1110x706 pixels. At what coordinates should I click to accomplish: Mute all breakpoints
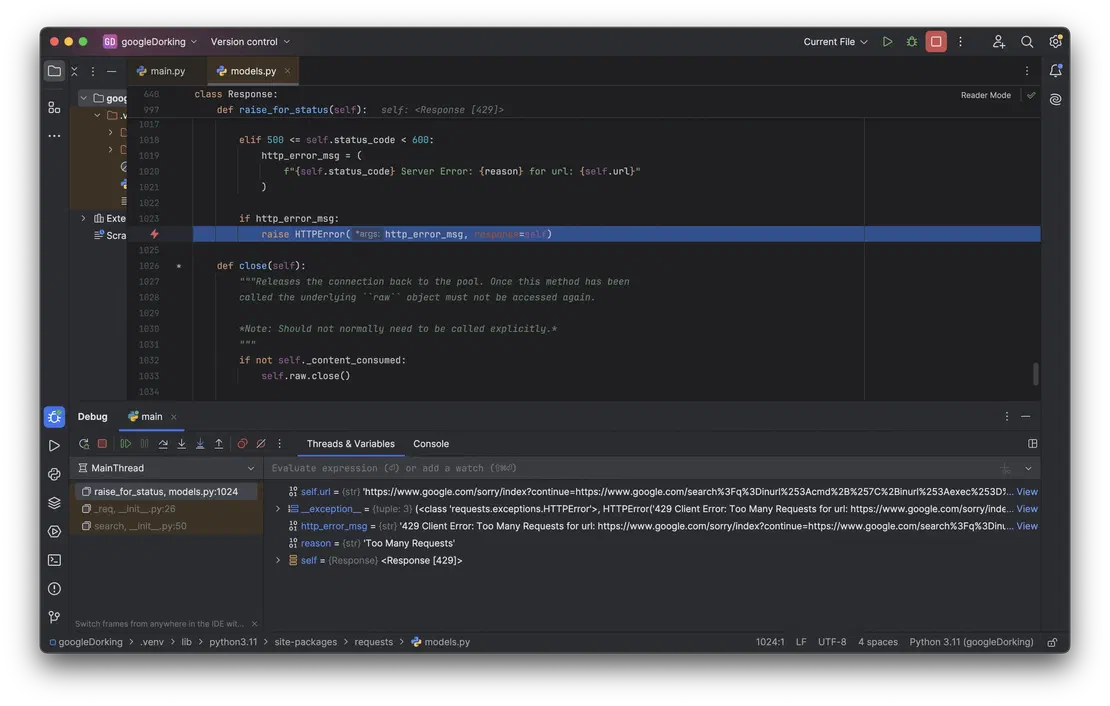point(261,444)
